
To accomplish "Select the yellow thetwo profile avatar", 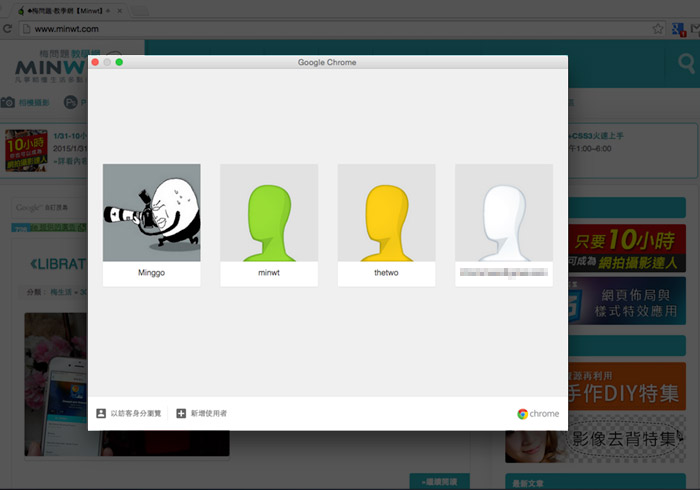I will 386,212.
